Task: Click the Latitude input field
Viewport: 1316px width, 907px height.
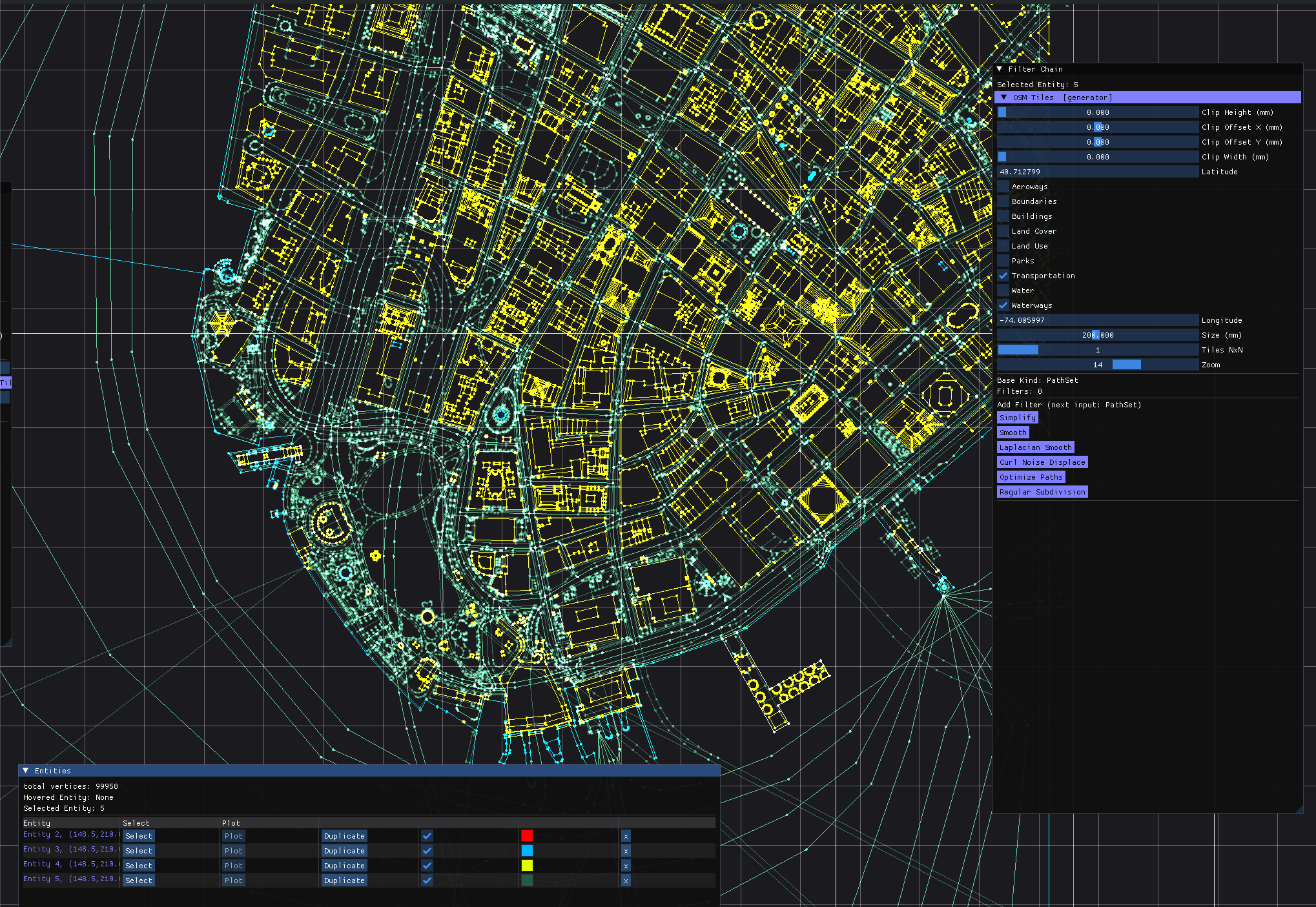Action: click(1097, 172)
